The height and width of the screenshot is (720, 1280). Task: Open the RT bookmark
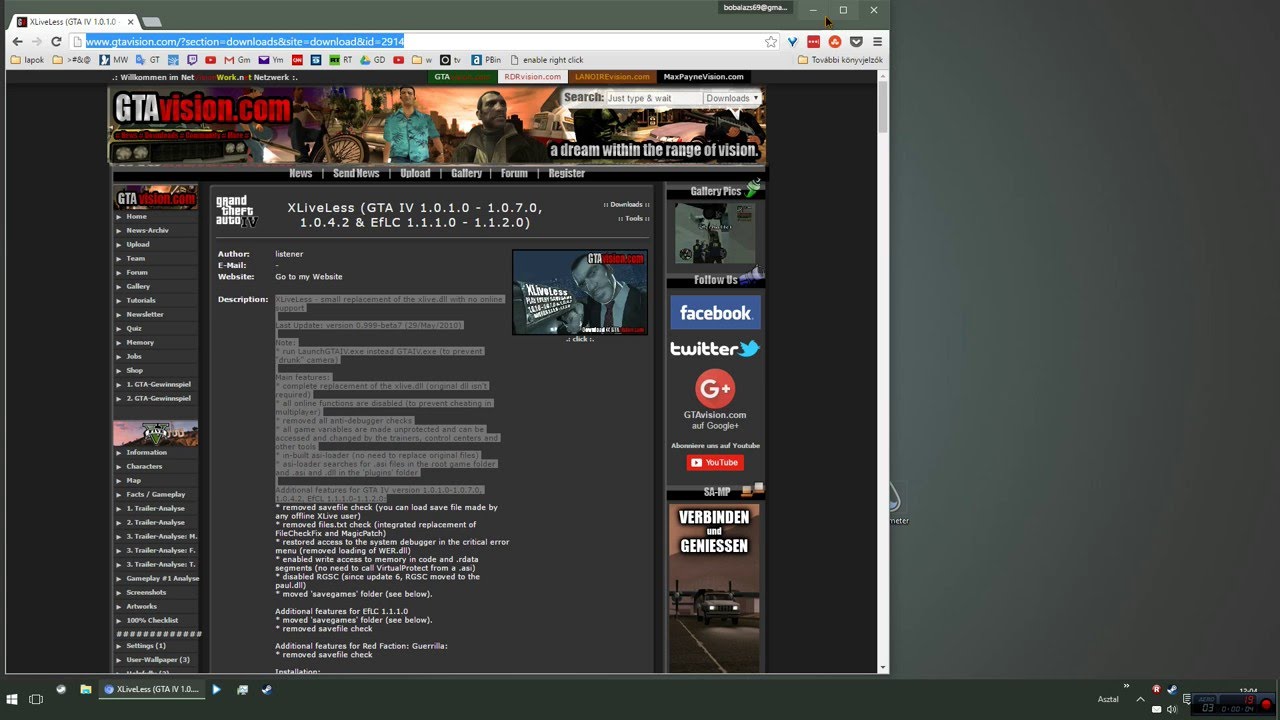[x=341, y=60]
